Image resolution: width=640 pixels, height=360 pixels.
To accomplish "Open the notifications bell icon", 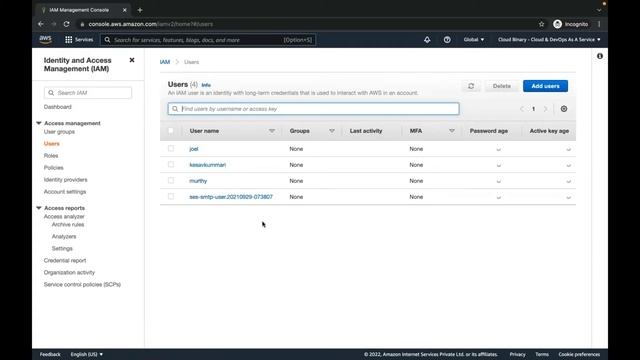I will pos(427,40).
